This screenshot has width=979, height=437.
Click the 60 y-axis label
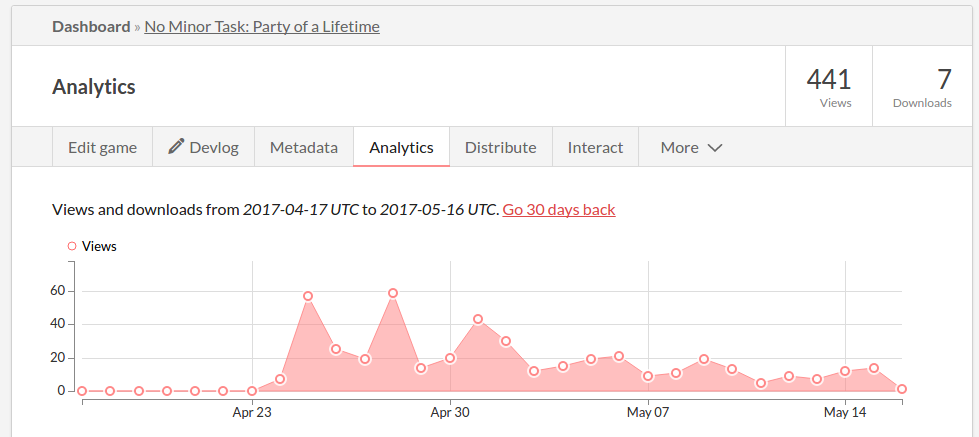pos(58,291)
